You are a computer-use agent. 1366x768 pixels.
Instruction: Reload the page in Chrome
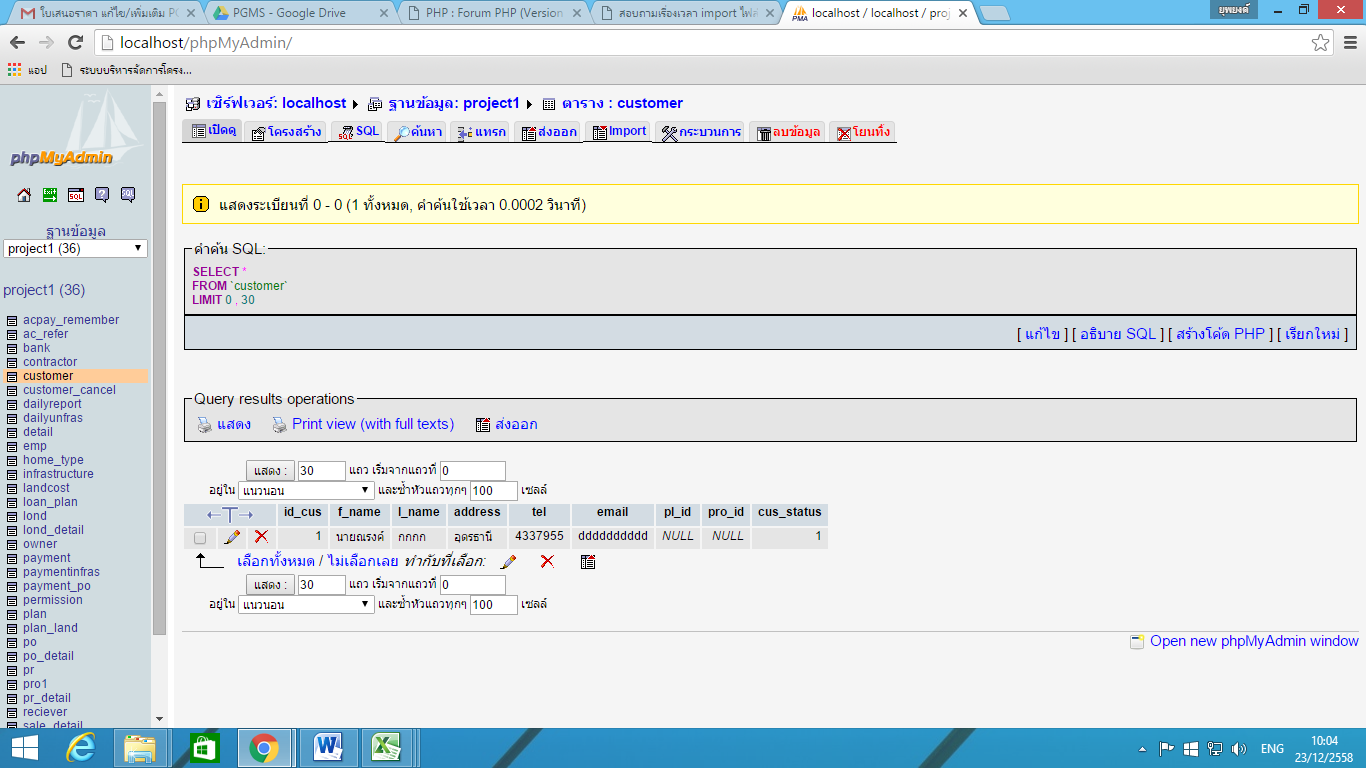point(75,42)
